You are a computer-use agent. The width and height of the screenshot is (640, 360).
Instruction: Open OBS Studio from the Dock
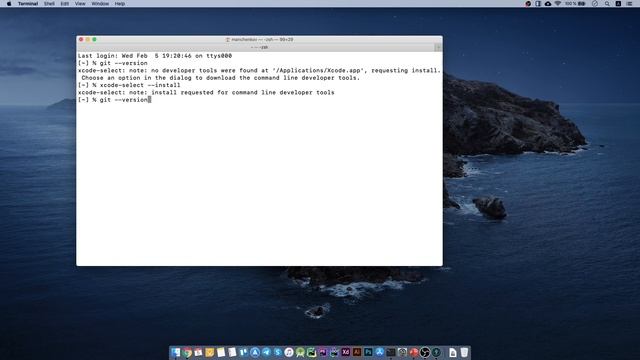(424, 352)
